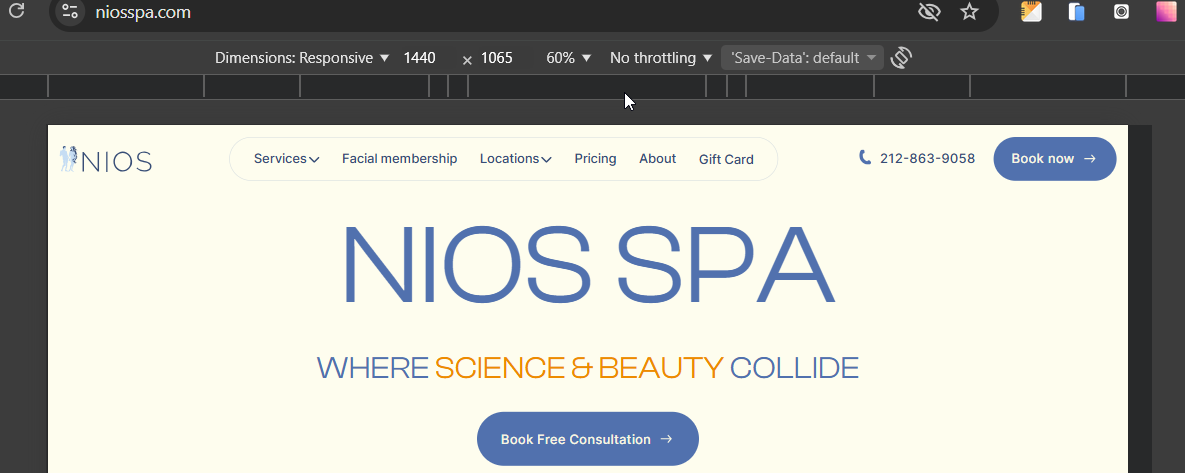This screenshot has height=473, width=1185.
Task: Click the crossed-out eye tracking icon
Action: pyautogui.click(x=929, y=11)
